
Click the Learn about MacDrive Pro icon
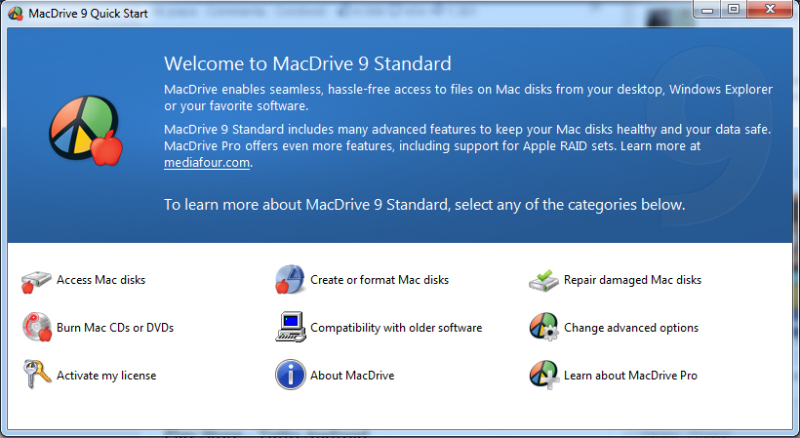[543, 376]
